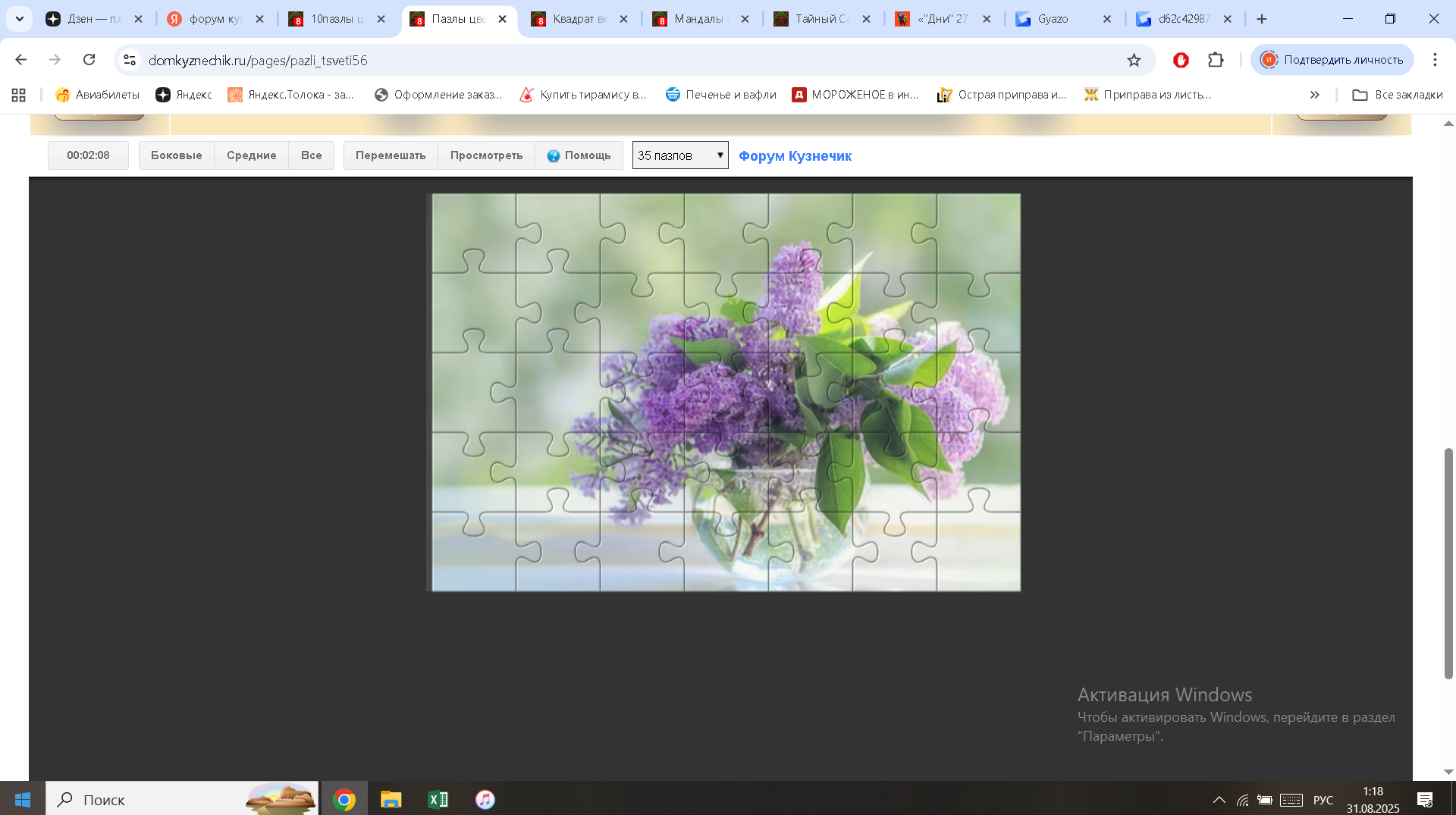Screen dimensions: 1456x815
Task: Open the Оформление заказ bookmark
Action: [438, 95]
